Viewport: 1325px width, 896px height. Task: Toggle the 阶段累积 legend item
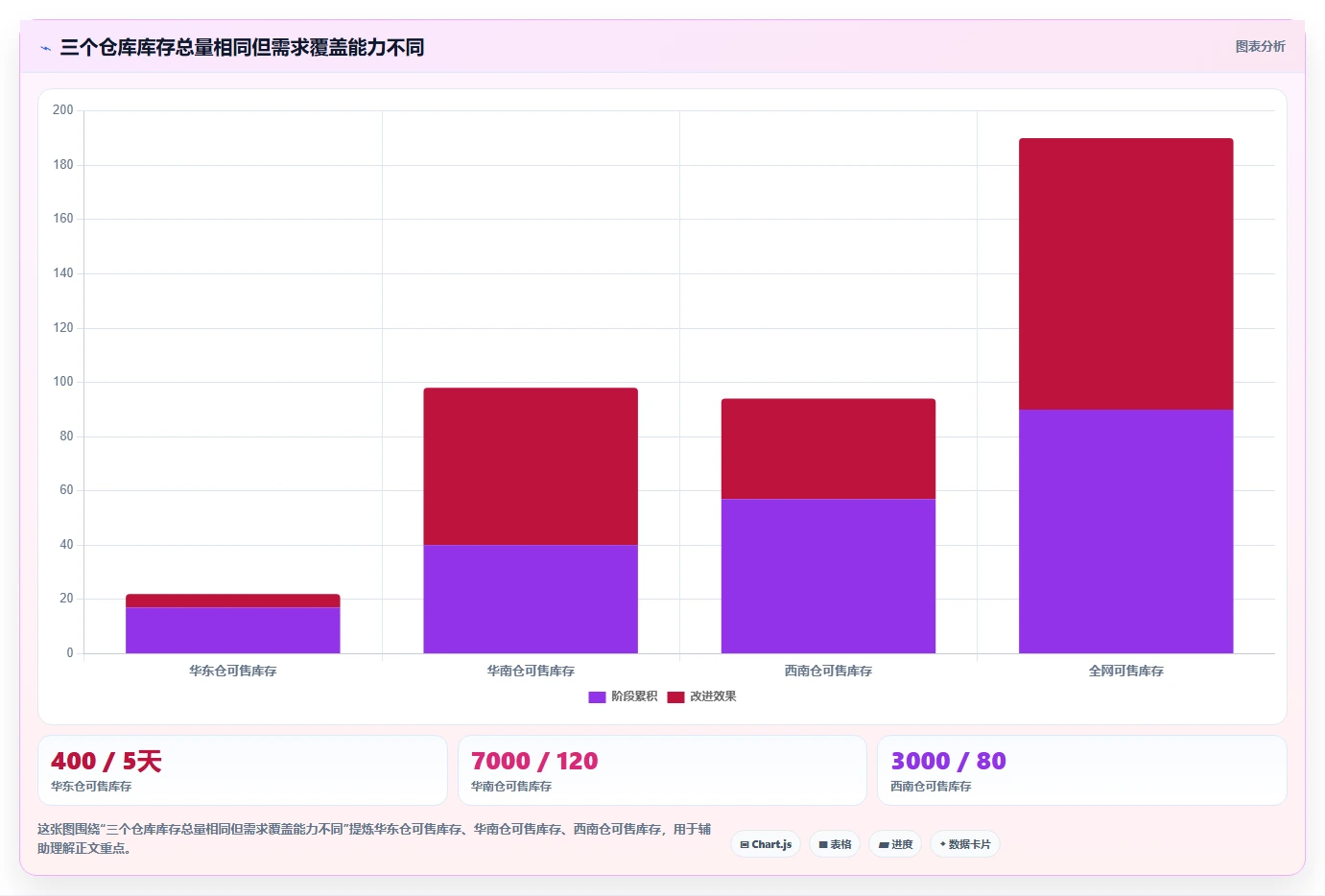(x=623, y=696)
